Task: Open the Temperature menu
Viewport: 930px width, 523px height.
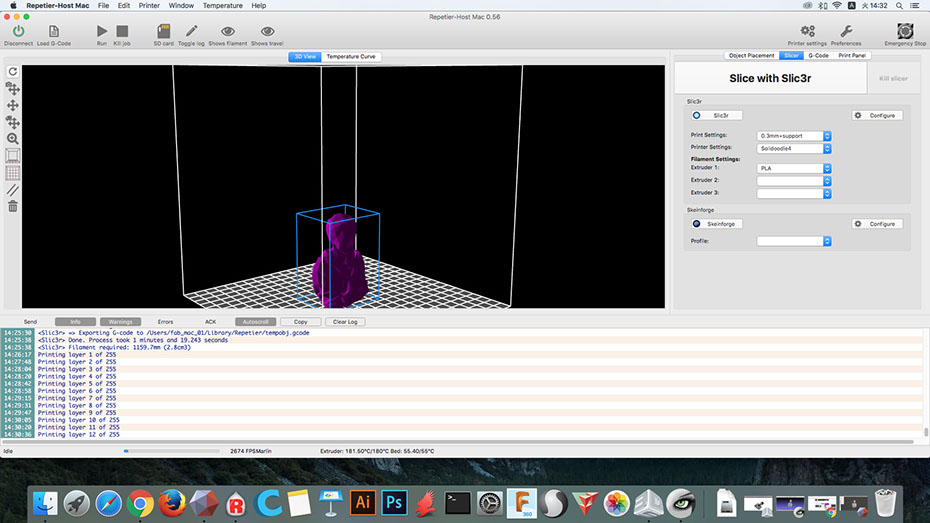Action: [x=222, y=5]
